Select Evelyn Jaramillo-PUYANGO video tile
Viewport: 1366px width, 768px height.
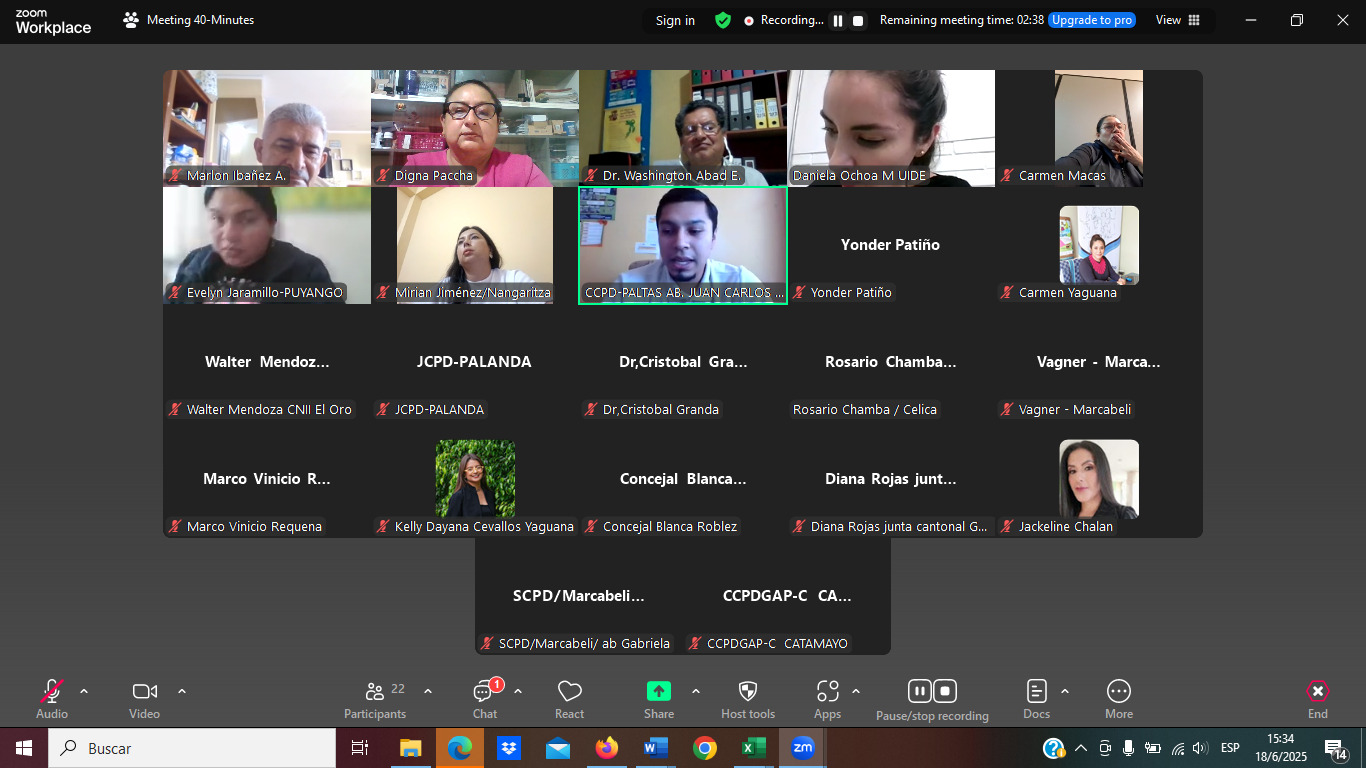267,245
